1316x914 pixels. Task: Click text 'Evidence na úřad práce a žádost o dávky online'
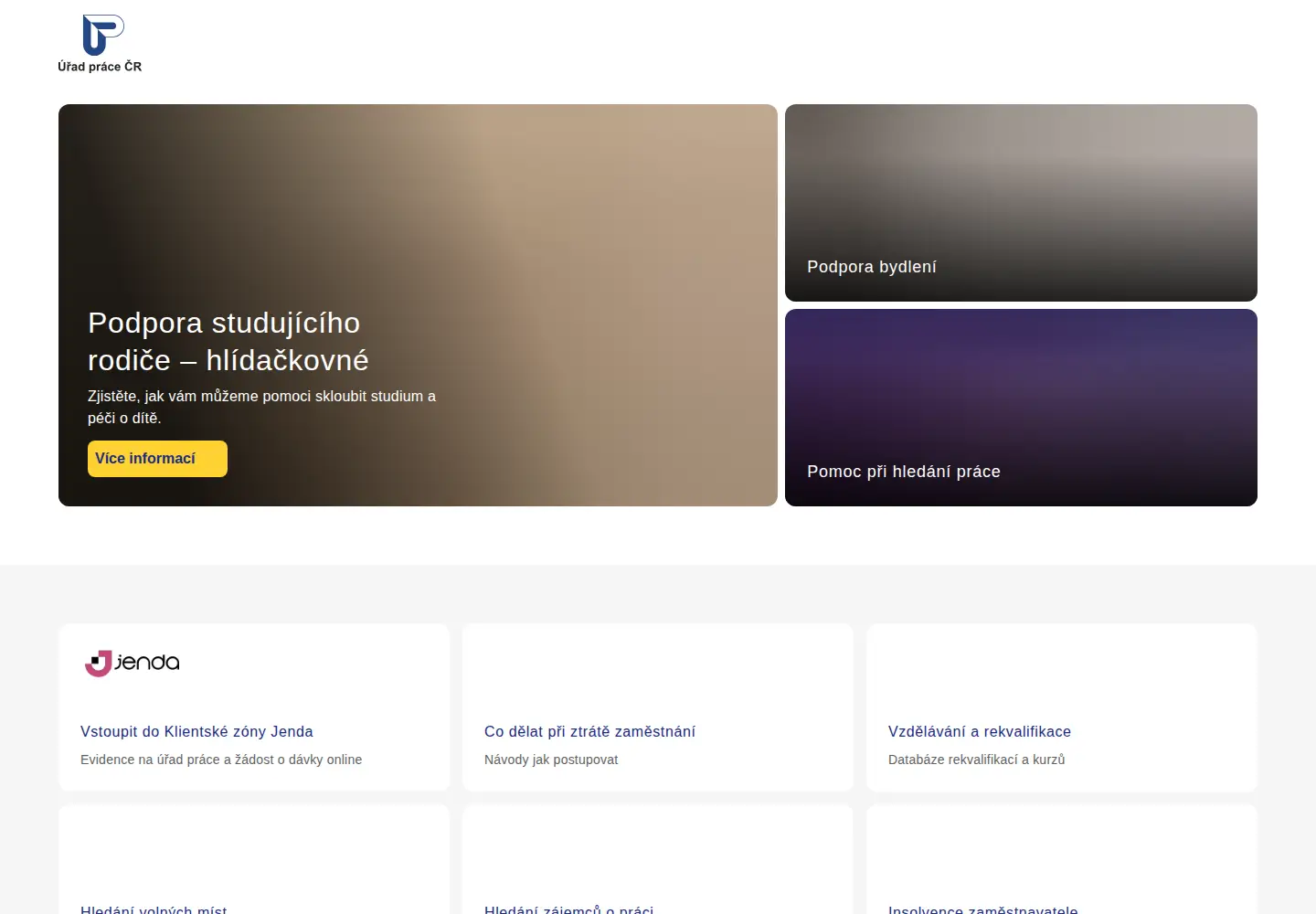coord(221,760)
